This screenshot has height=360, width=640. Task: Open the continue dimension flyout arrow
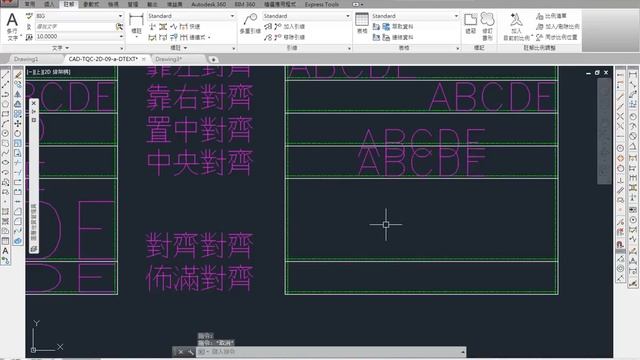point(209,38)
